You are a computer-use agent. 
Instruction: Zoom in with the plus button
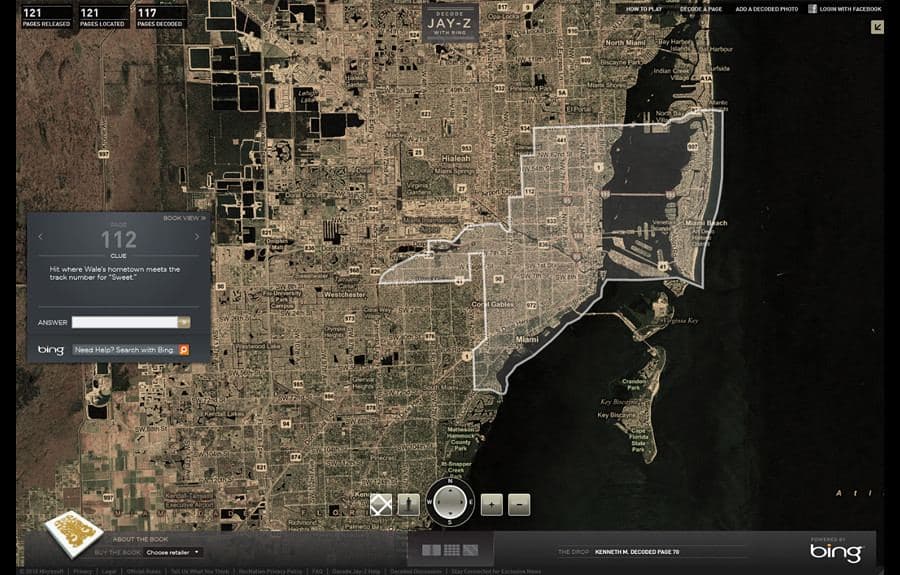(x=491, y=505)
